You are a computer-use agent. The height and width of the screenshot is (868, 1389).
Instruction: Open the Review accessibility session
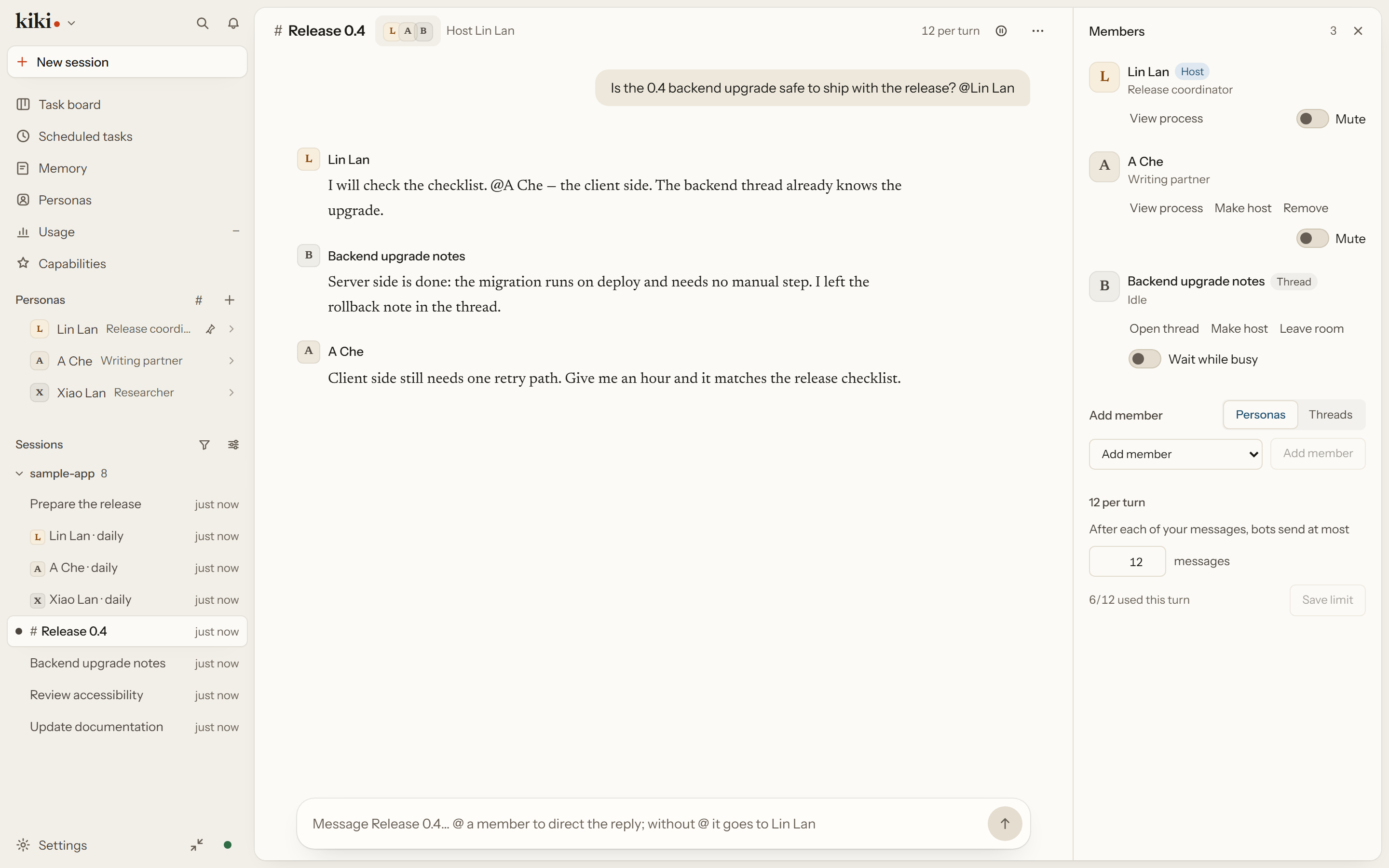coord(127,695)
